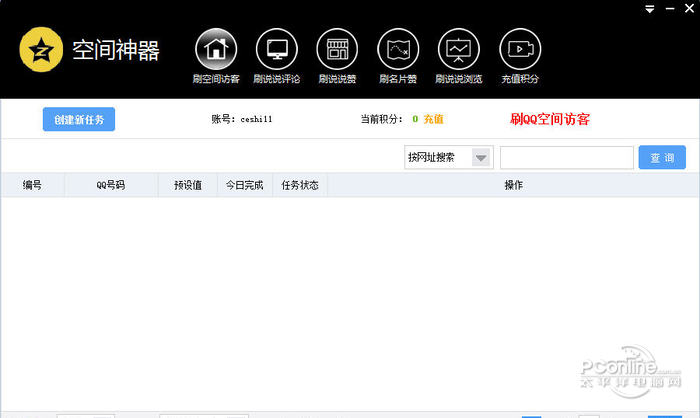Click the 创建新任务 button

(x=79, y=119)
